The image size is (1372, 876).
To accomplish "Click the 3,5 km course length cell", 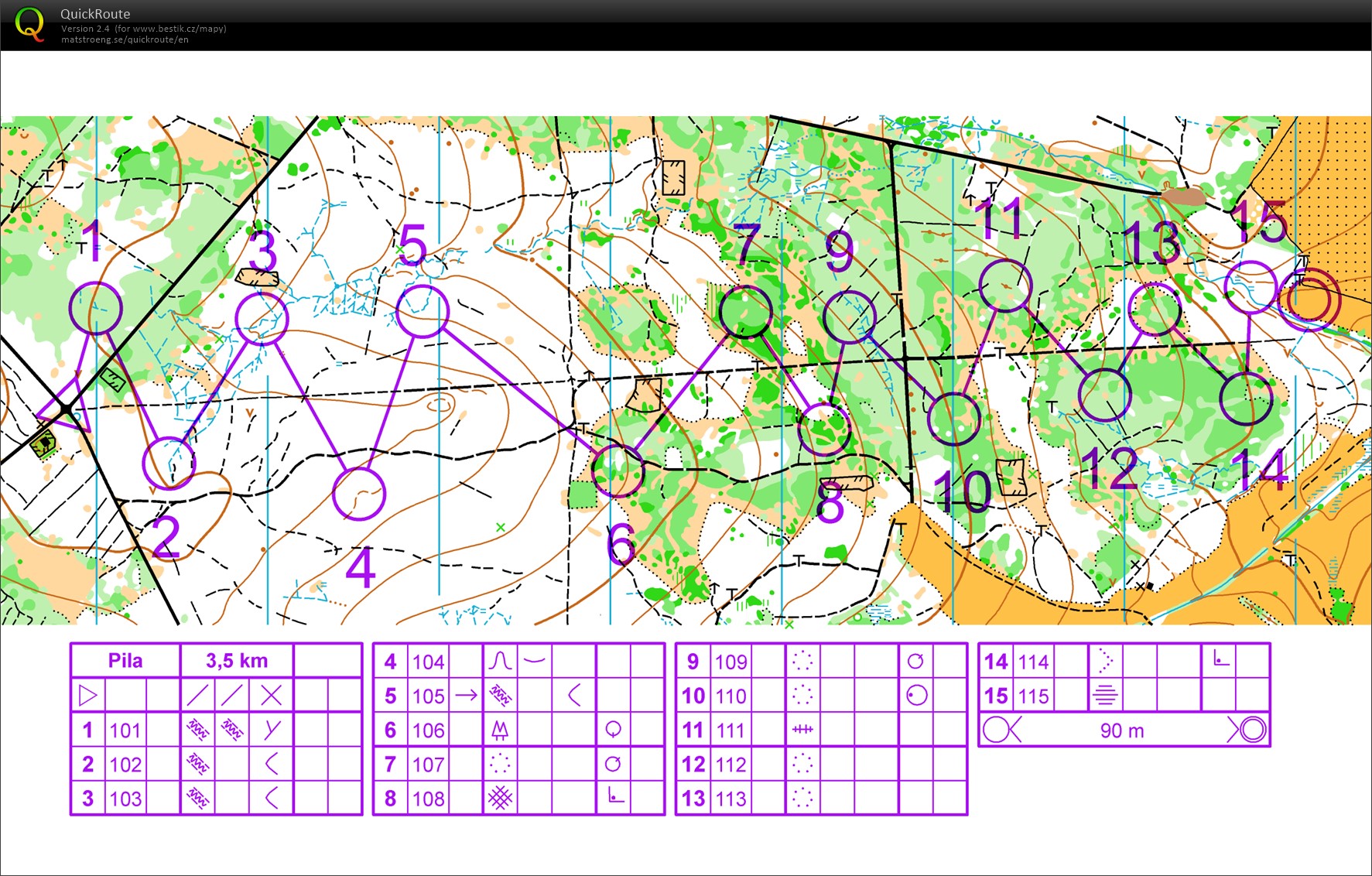I will 237,661.
